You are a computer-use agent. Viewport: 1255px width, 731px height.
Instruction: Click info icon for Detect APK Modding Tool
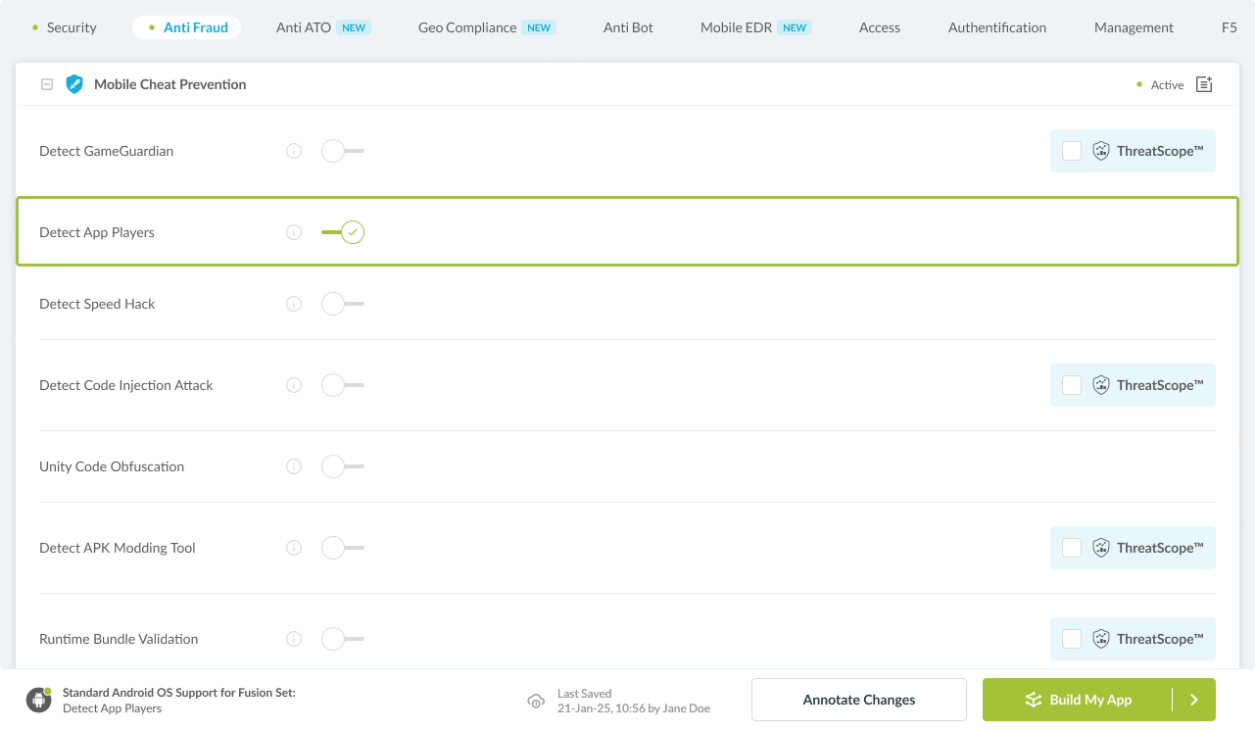coord(294,548)
